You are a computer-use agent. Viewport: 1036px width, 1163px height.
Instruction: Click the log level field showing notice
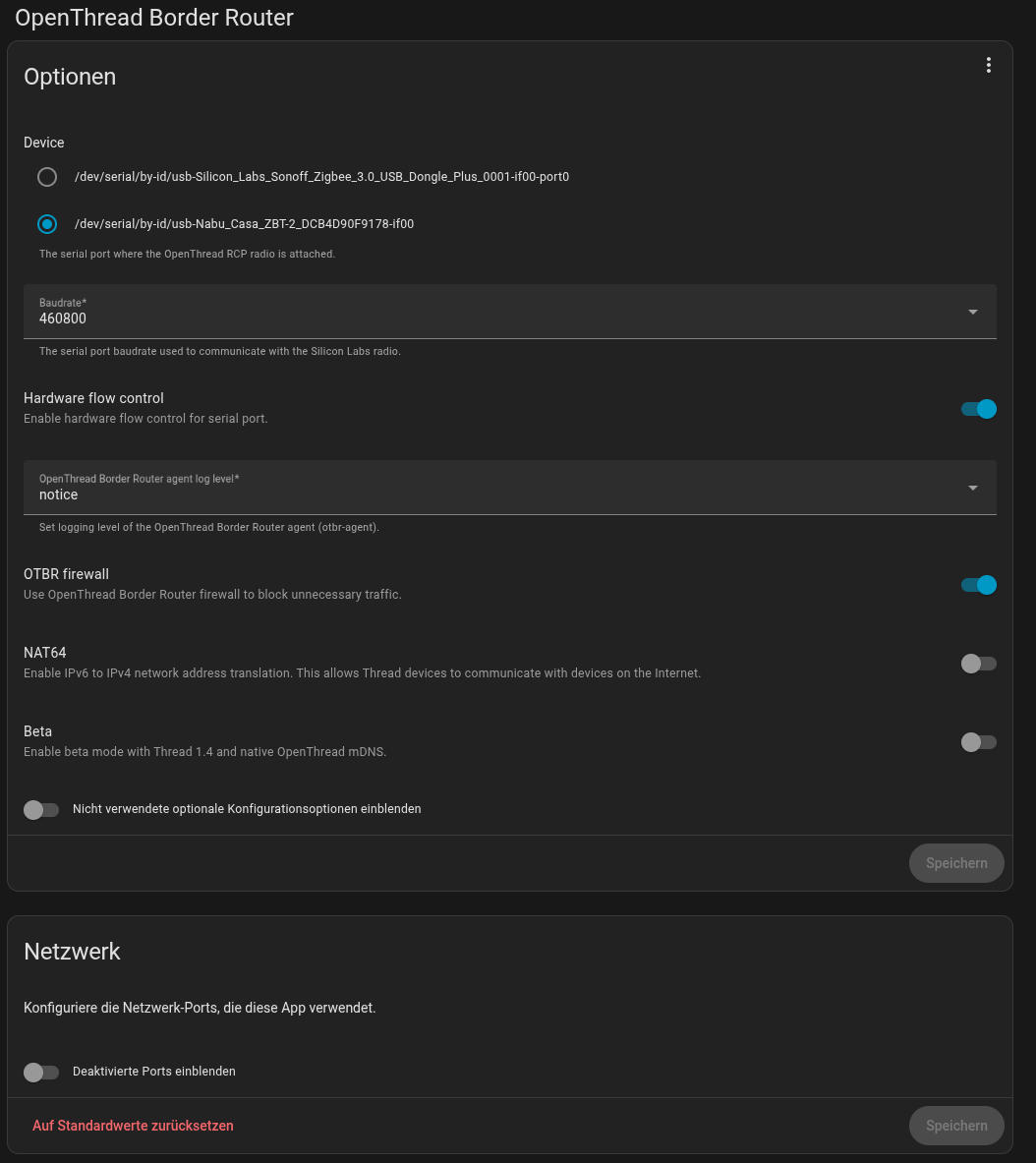pos(491,488)
